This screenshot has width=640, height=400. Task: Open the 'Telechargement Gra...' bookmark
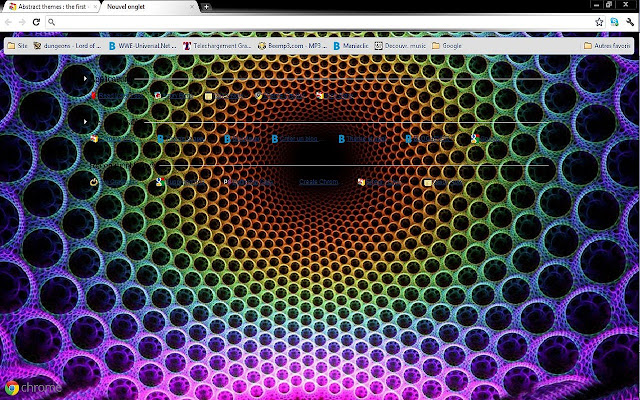(x=217, y=46)
